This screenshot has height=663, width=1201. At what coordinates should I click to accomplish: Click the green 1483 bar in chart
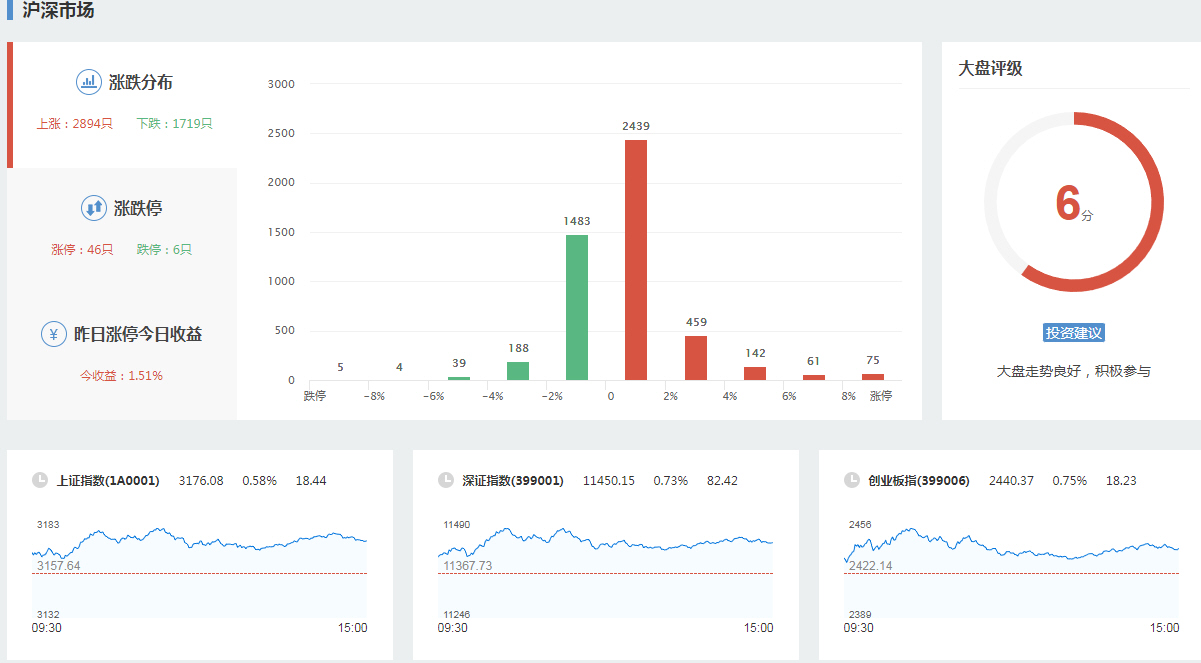[x=577, y=307]
